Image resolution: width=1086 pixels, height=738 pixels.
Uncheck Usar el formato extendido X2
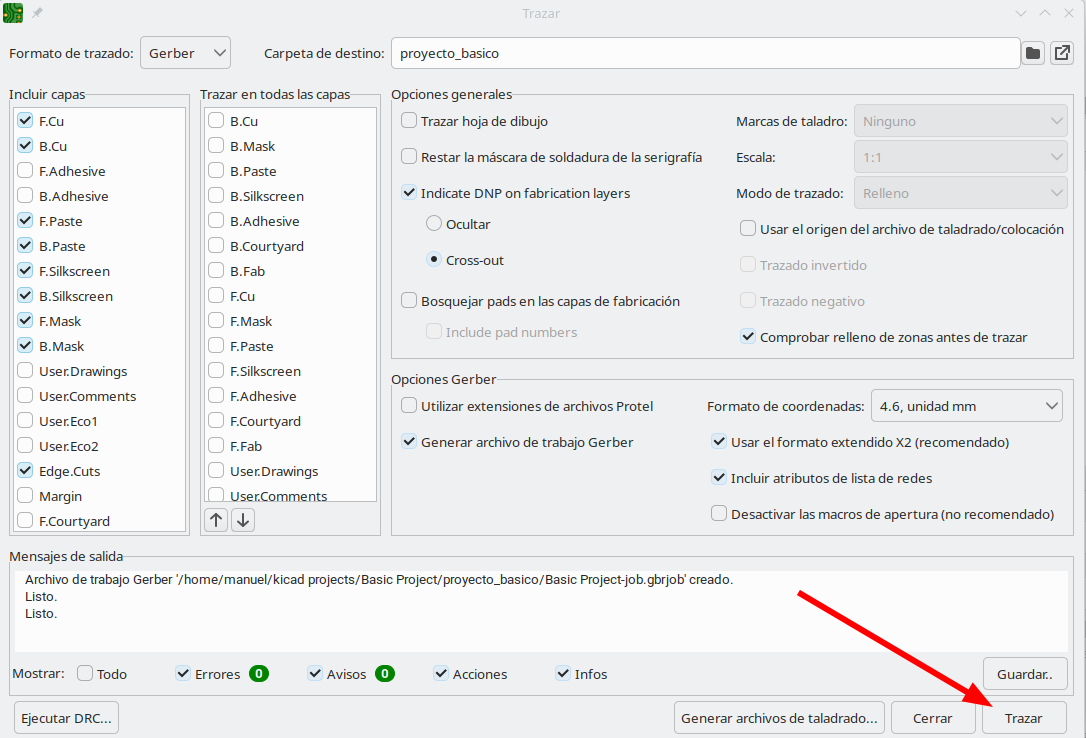pos(719,442)
